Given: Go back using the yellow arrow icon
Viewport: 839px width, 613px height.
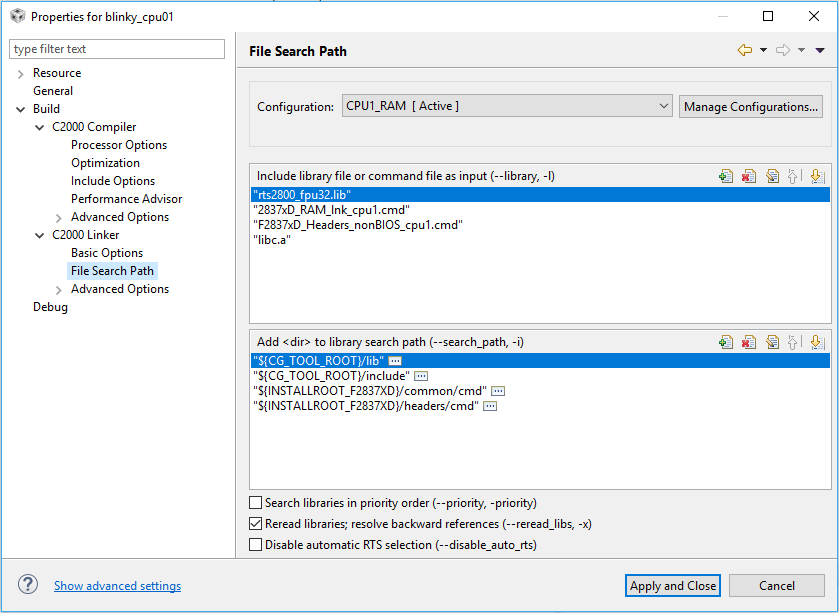Looking at the screenshot, I should [745, 50].
